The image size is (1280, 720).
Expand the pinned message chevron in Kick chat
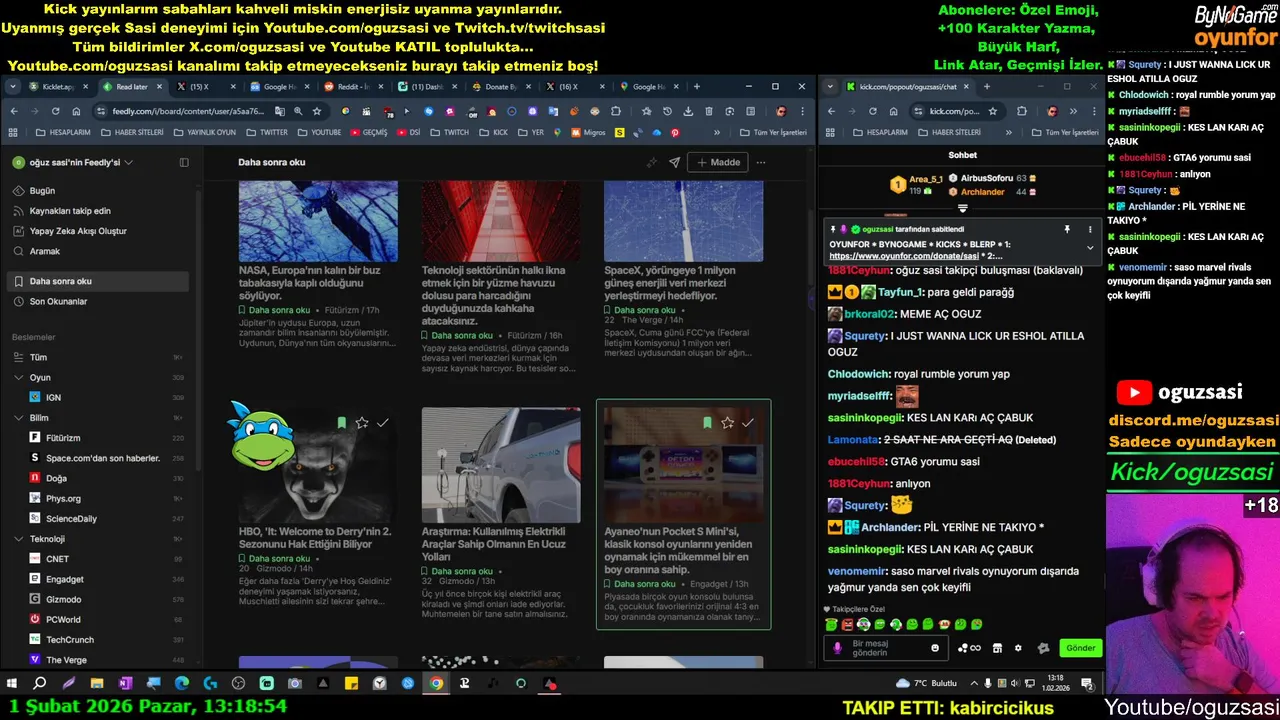[x=1090, y=248]
